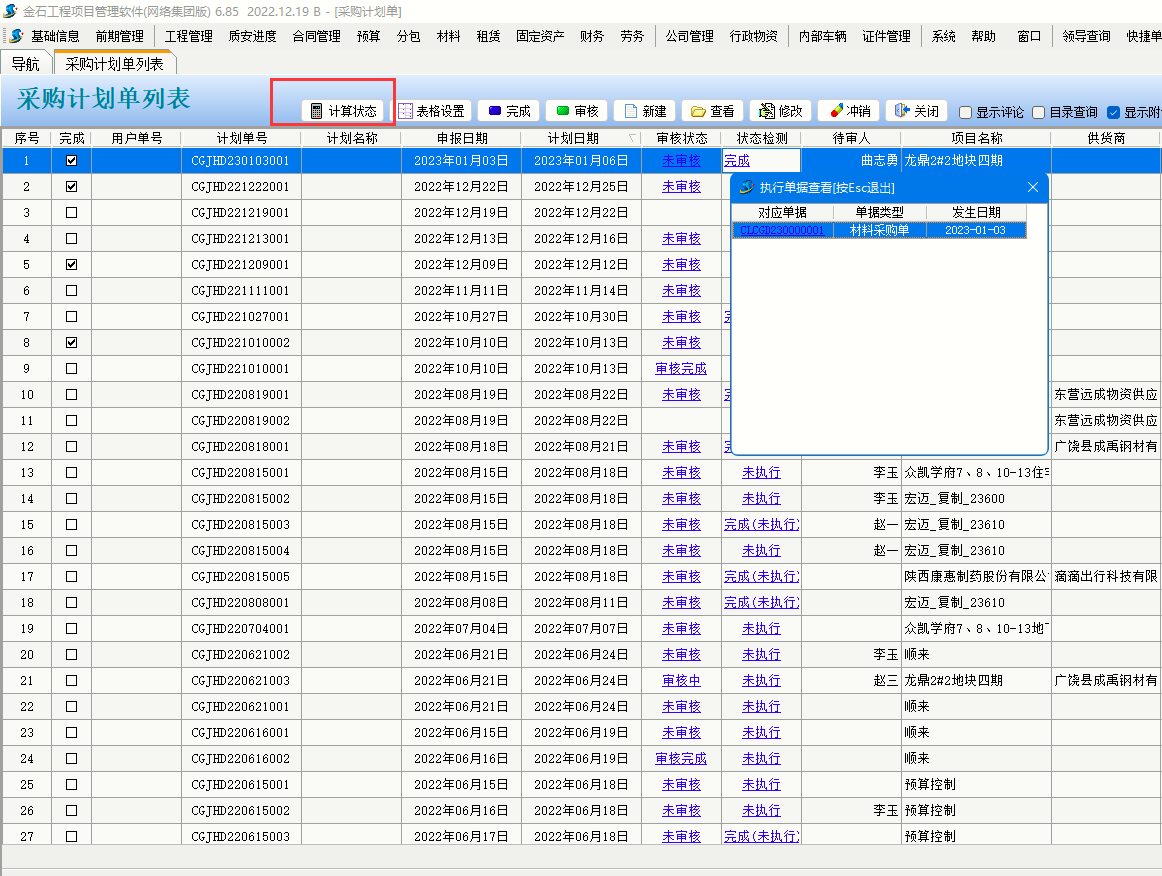Open the 查看 view button

pos(712,111)
